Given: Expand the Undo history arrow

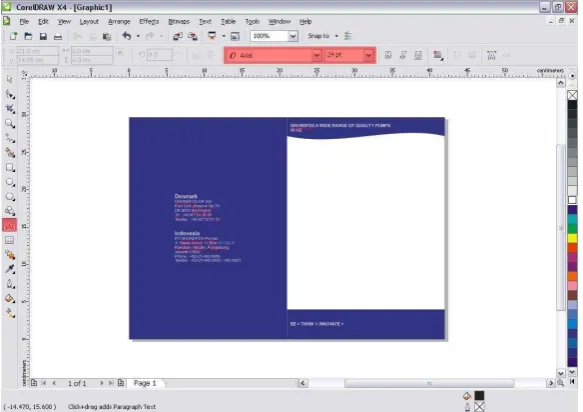Looking at the screenshot, I should 138,36.
